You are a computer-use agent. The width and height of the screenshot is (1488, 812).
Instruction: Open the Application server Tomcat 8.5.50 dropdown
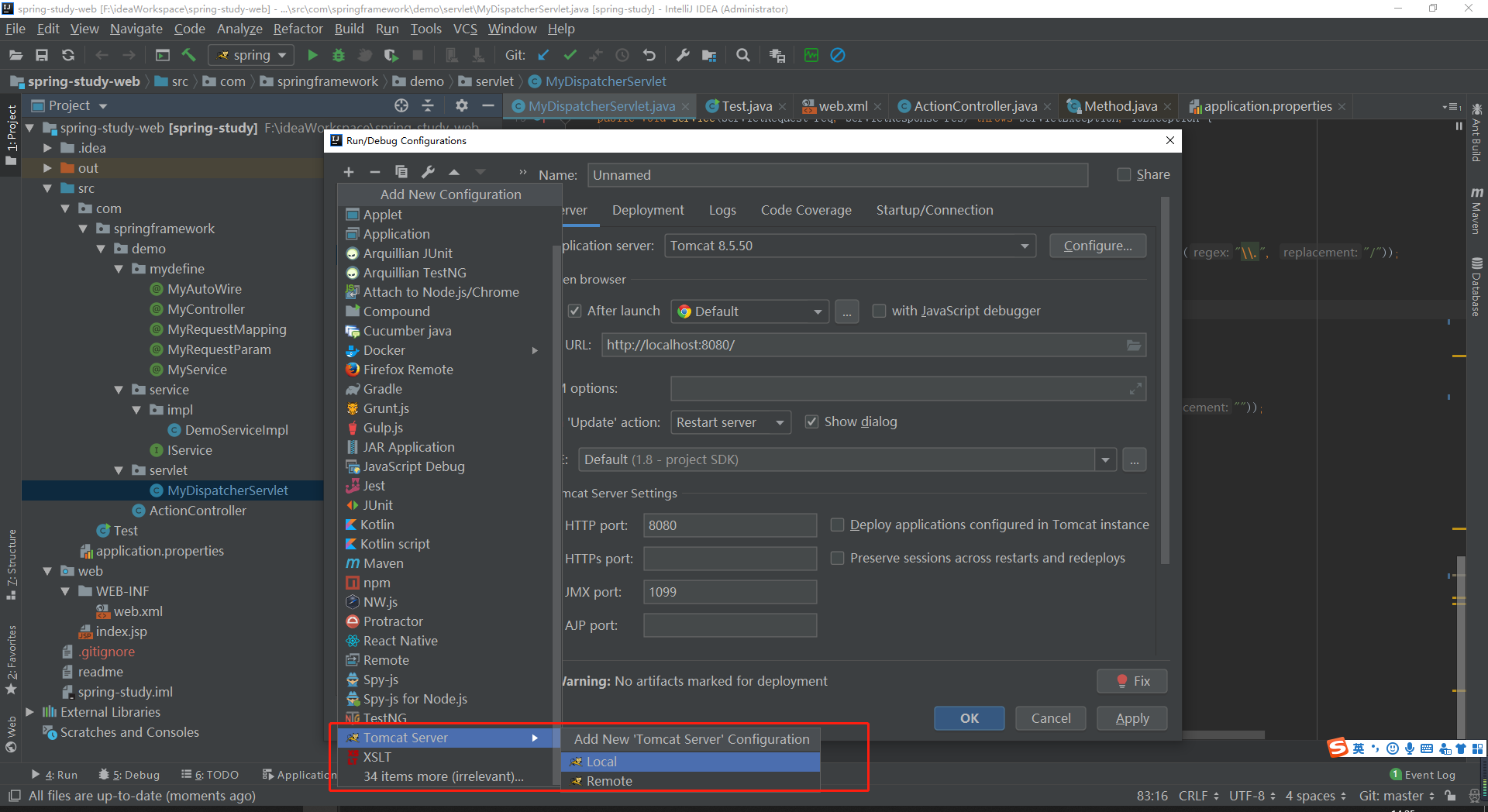pos(850,246)
